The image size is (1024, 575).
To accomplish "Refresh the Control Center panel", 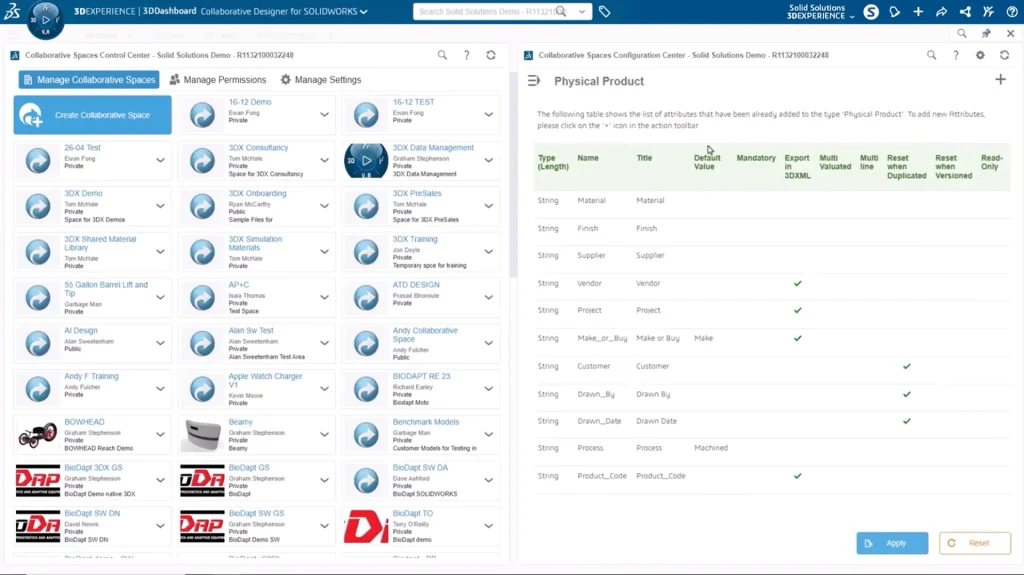I will coord(491,56).
